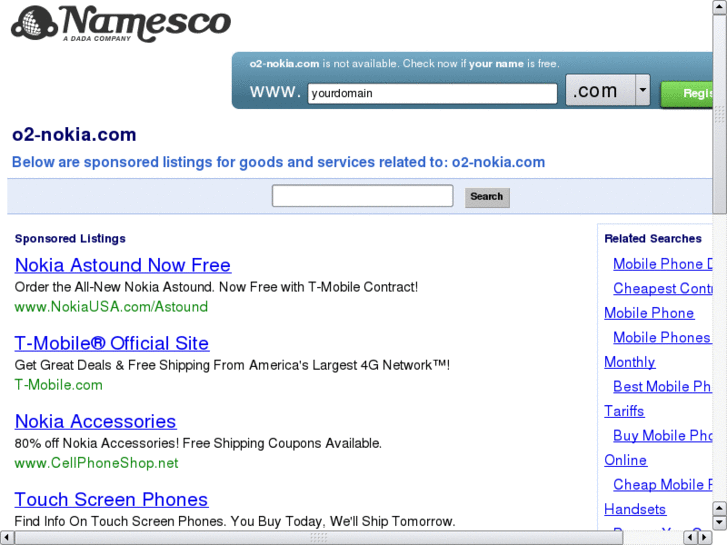Select Monthly related search link
The height and width of the screenshot is (545, 727).
[630, 362]
